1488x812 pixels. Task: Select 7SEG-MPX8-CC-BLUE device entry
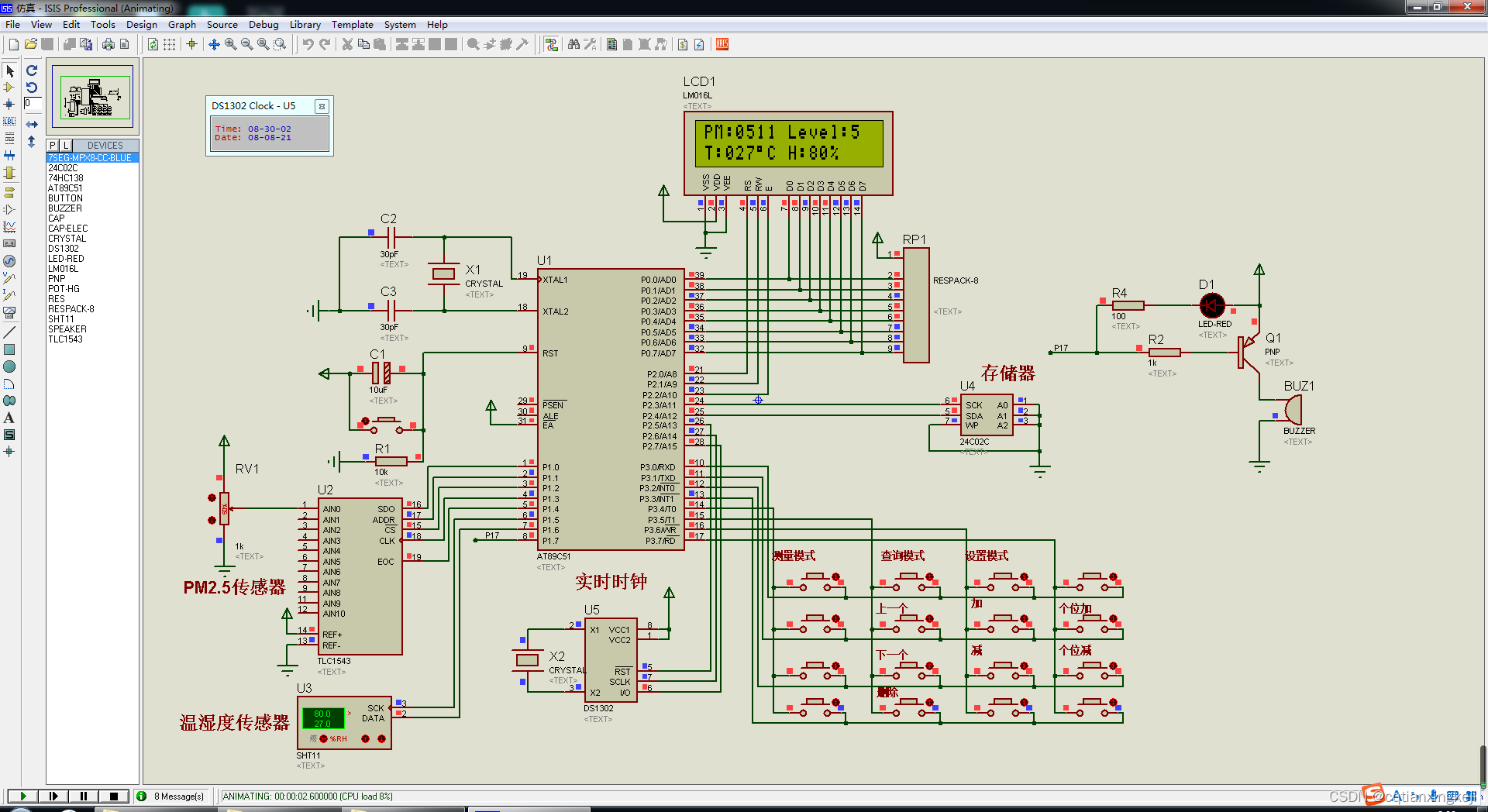point(92,158)
